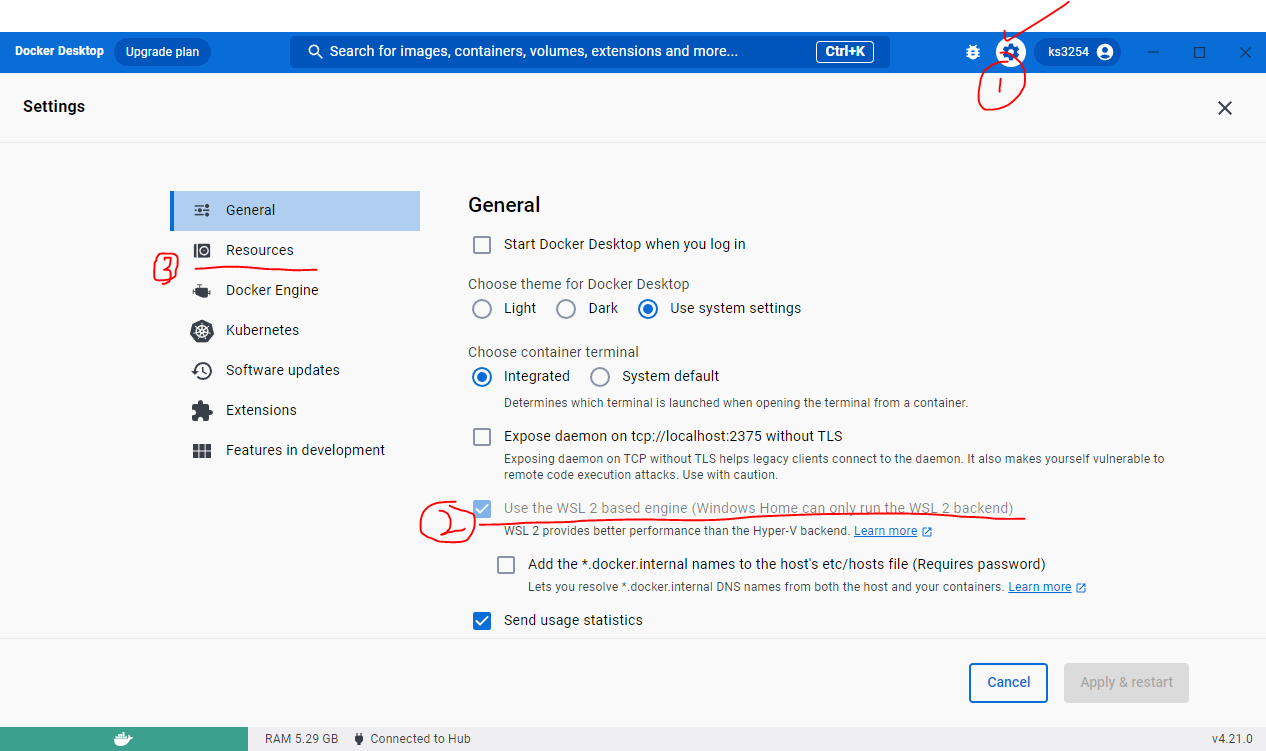Open Learn more link about DNS names
This screenshot has width=1266, height=751.
pos(1039,587)
